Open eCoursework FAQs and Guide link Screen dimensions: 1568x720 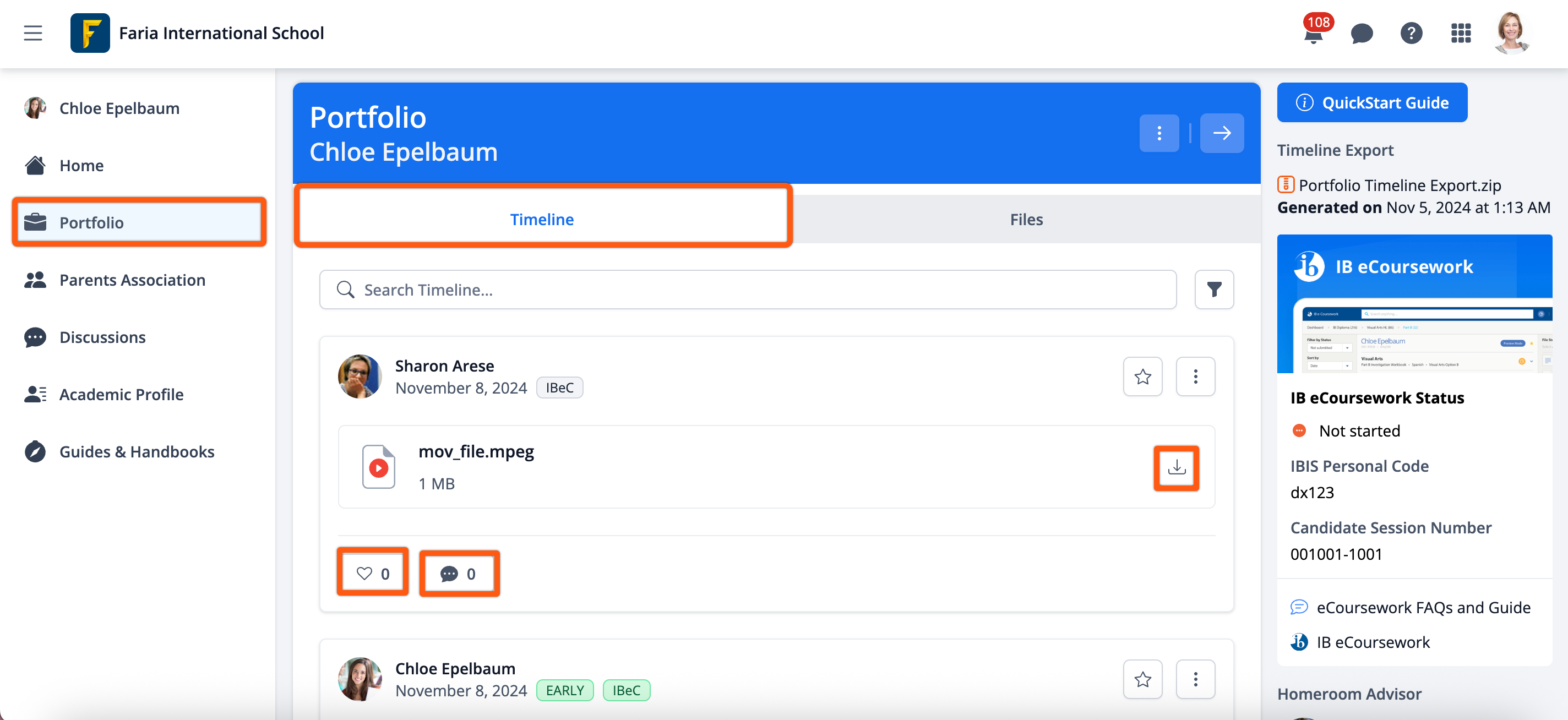[x=1423, y=607]
